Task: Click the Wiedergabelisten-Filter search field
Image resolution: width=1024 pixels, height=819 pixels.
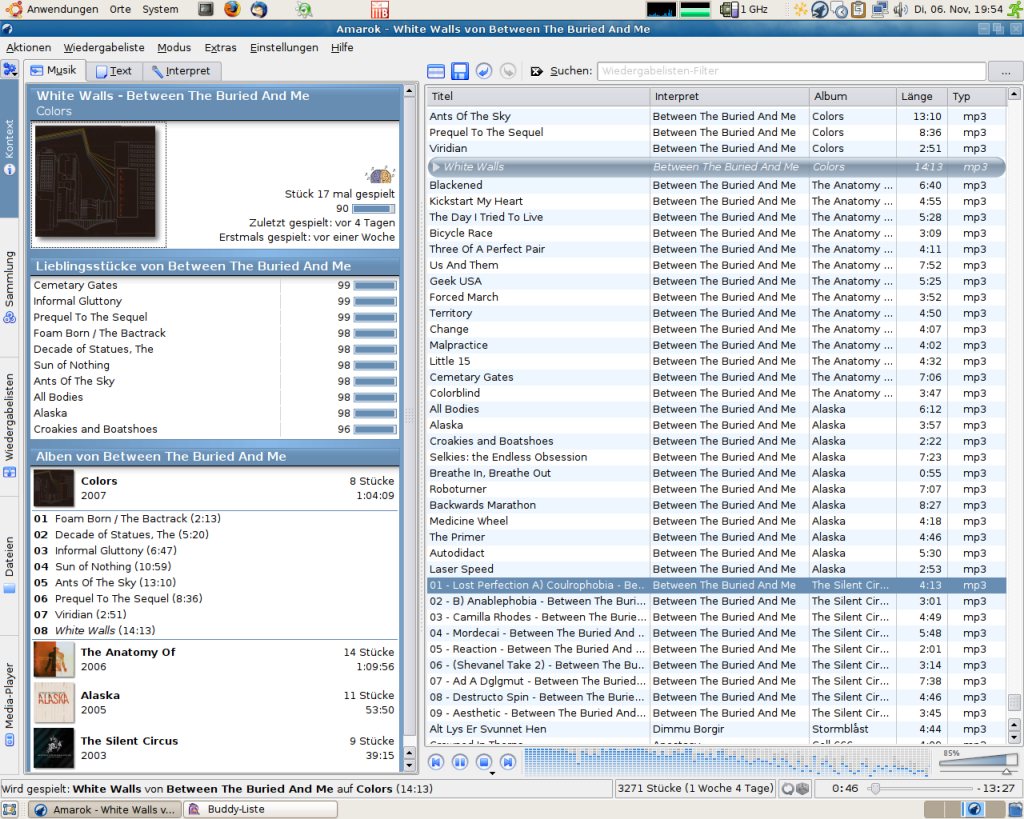Action: [791, 71]
